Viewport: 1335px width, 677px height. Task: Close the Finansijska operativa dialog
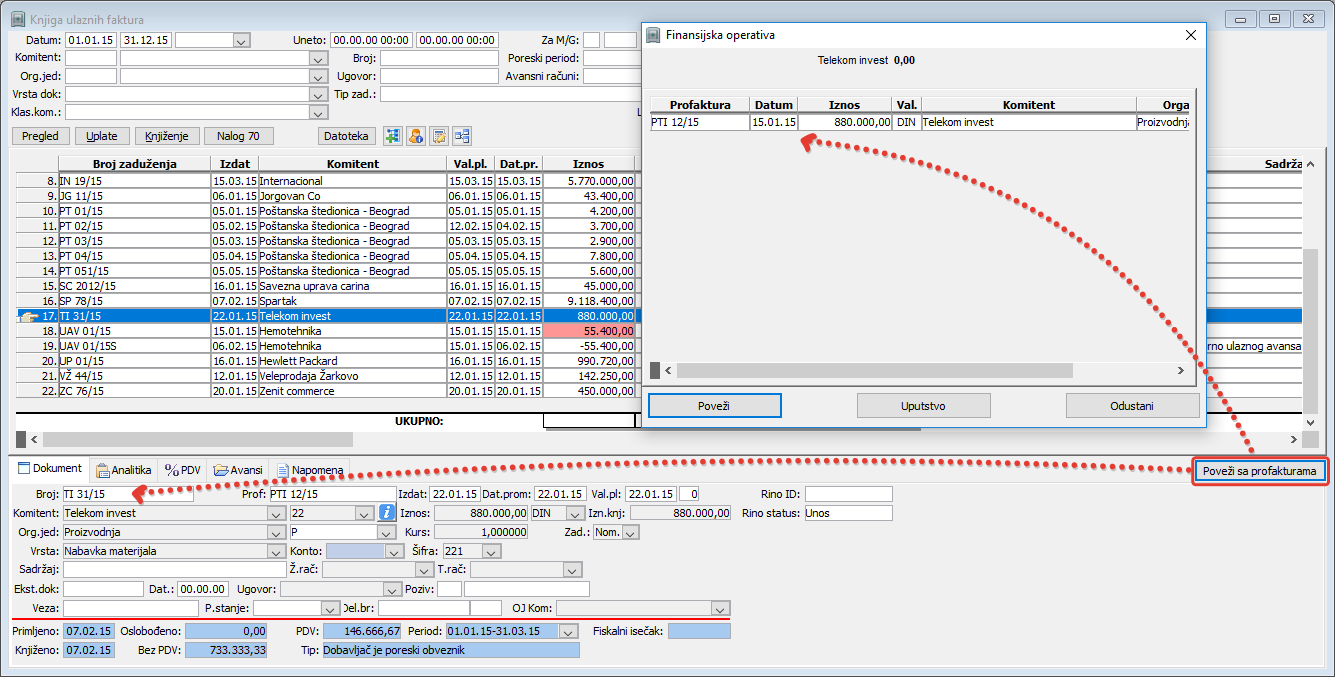(x=1190, y=34)
